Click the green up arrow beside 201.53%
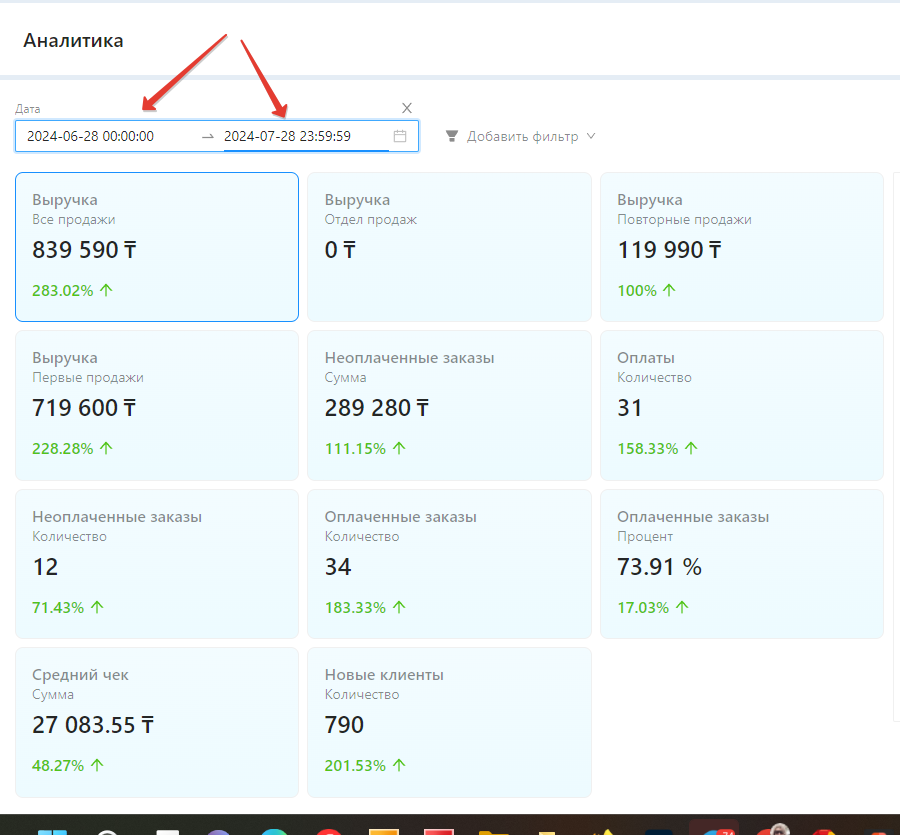 (x=399, y=766)
